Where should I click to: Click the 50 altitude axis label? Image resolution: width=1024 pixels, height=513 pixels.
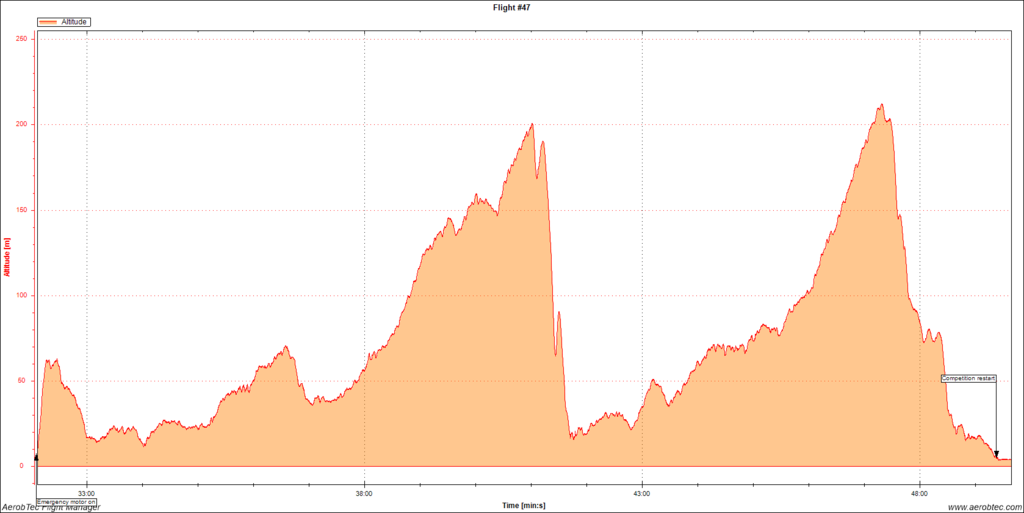pyautogui.click(x=23, y=381)
